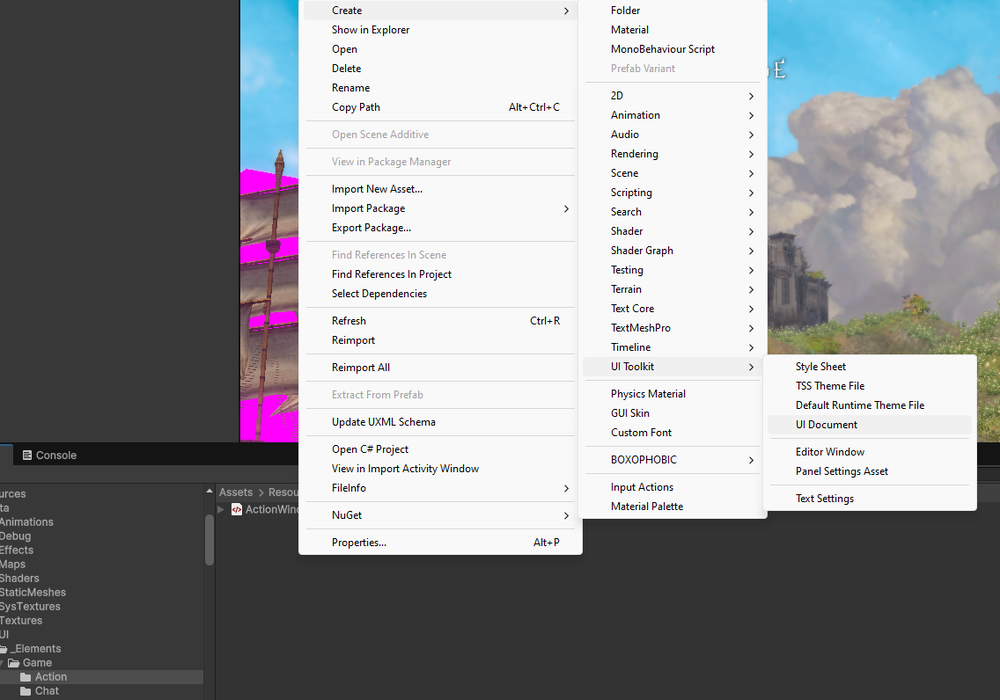Image resolution: width=1000 pixels, height=700 pixels.
Task: Click Show in Explorer
Action: pos(370,30)
